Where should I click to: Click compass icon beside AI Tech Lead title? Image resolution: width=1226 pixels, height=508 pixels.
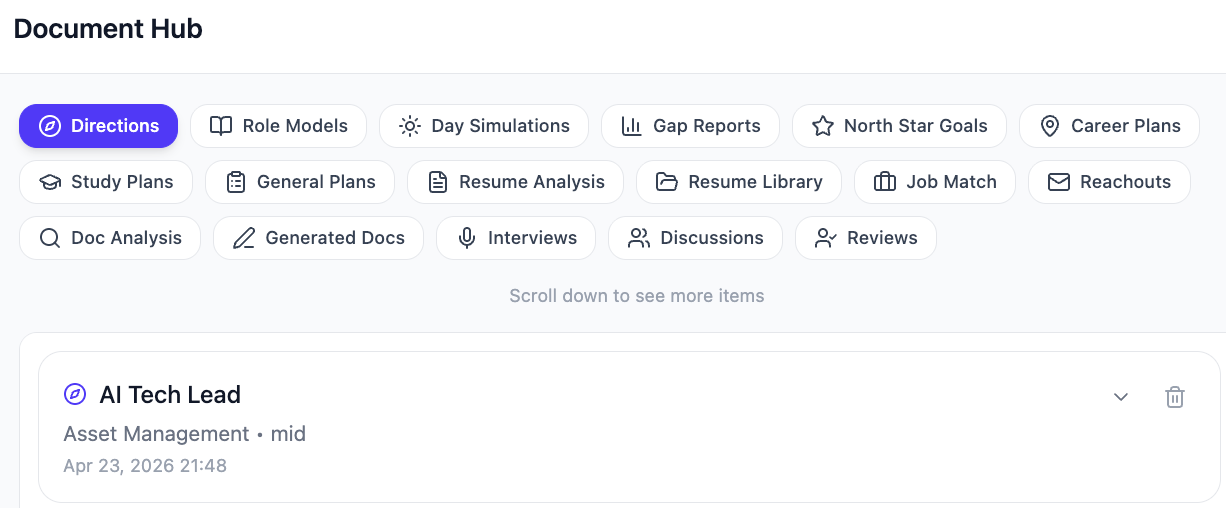(x=75, y=394)
